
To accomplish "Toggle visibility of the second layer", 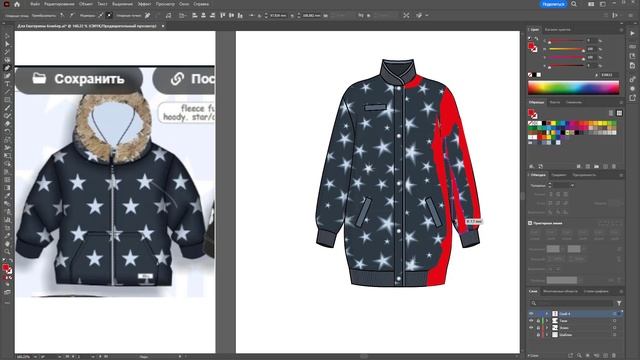I will click(x=531, y=321).
